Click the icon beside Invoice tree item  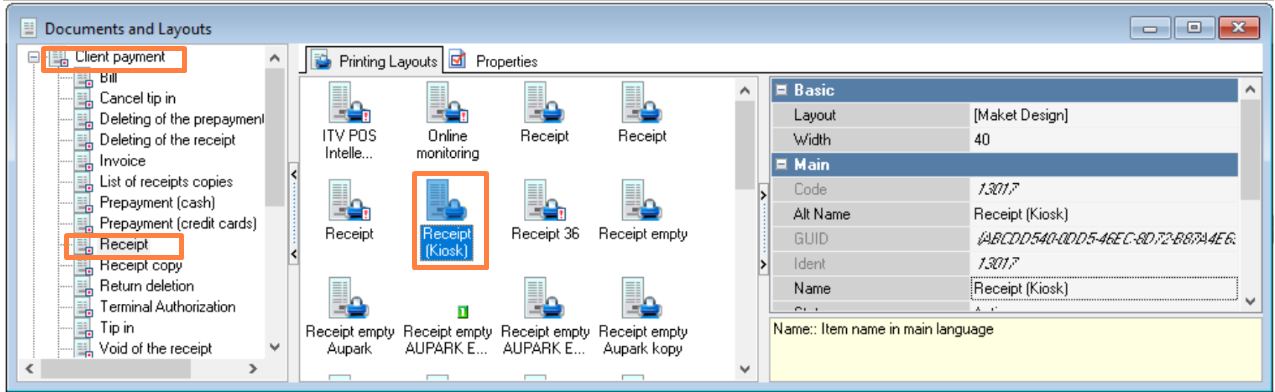tap(84, 161)
